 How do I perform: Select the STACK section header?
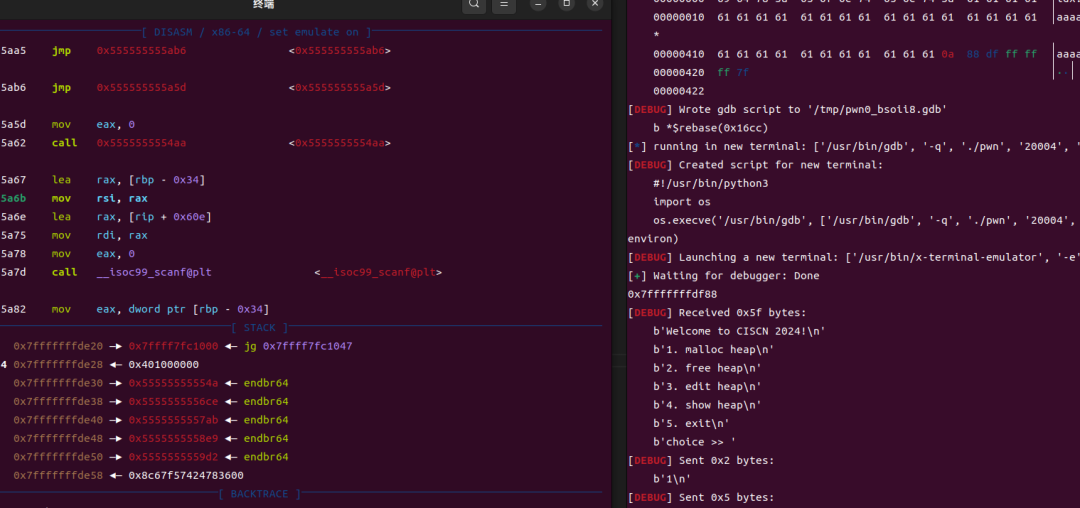click(x=260, y=328)
